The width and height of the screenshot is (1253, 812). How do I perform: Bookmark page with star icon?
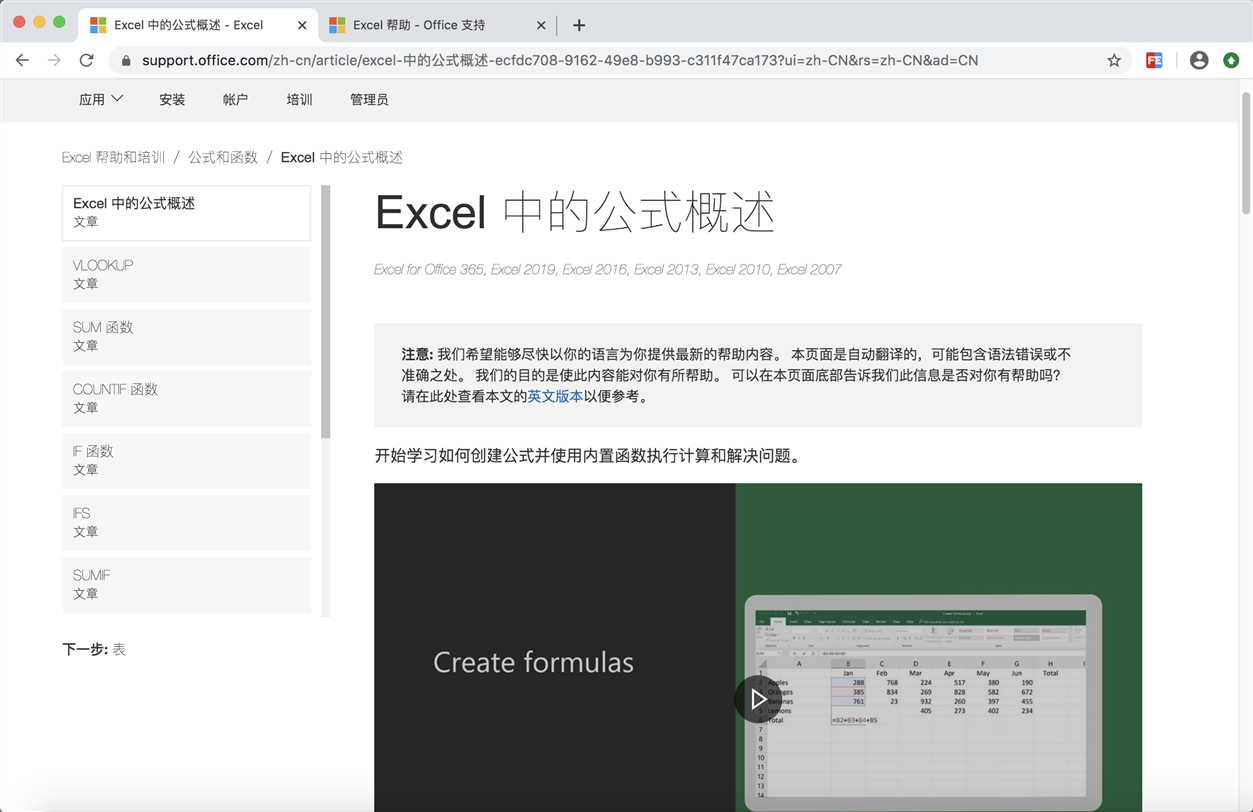[x=1114, y=60]
